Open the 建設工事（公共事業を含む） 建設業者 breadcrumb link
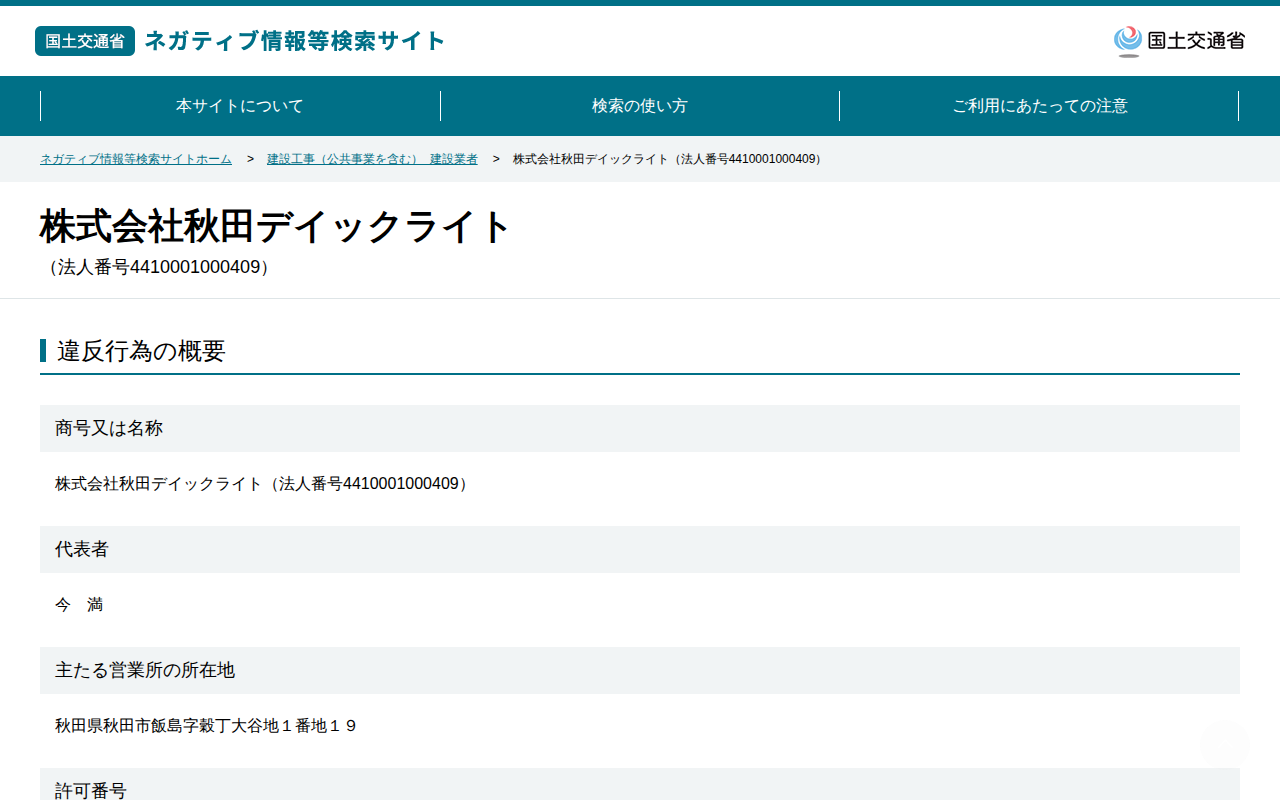This screenshot has height=800, width=1280. [372, 159]
